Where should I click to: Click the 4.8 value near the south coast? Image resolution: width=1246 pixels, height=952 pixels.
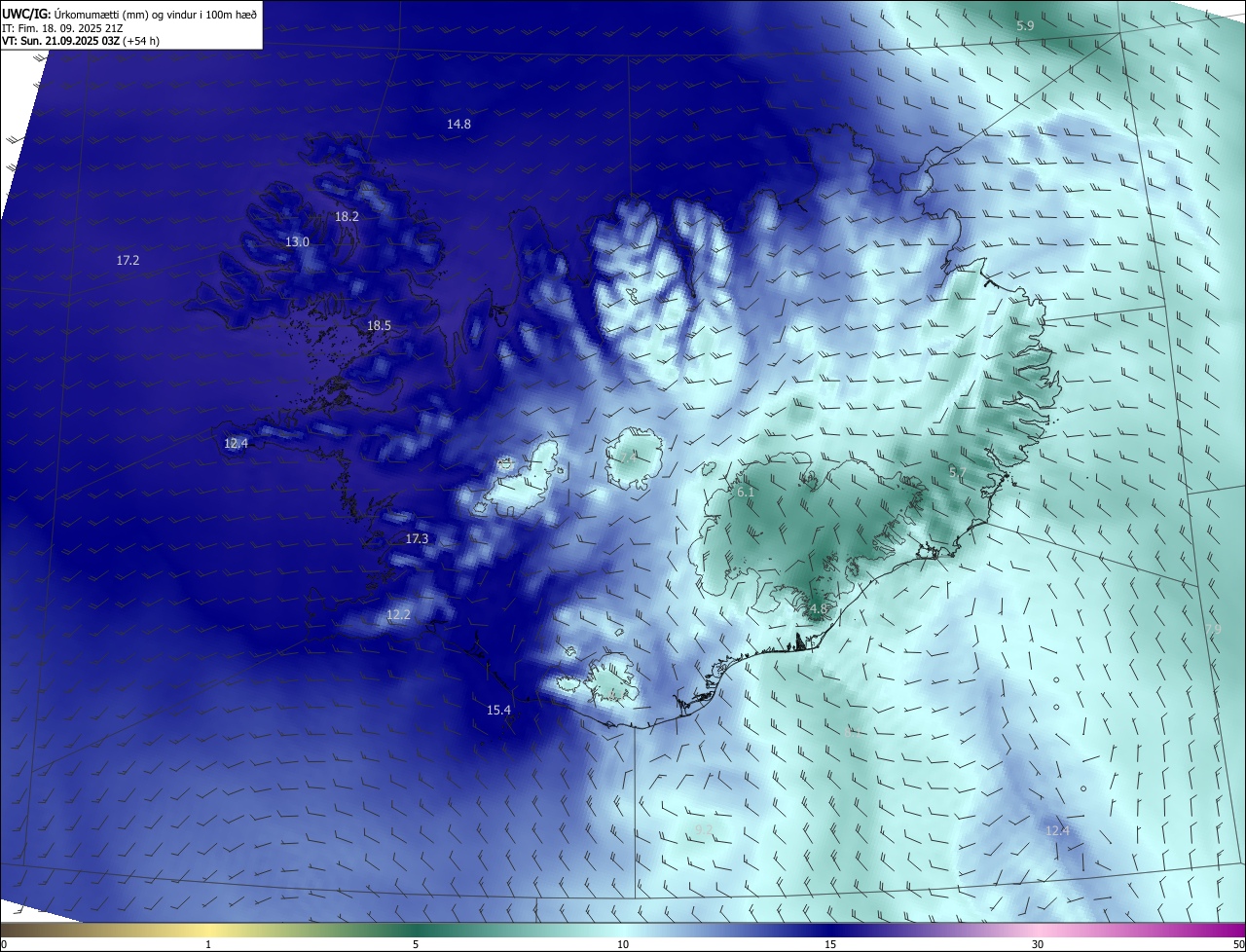pos(818,609)
